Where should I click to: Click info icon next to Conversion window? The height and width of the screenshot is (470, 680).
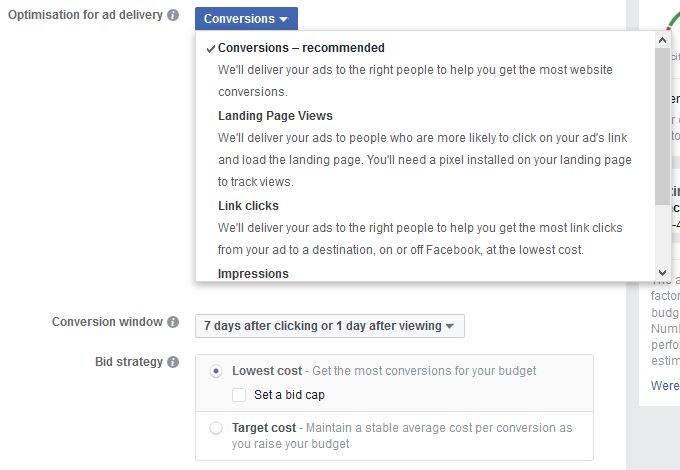coord(173,322)
